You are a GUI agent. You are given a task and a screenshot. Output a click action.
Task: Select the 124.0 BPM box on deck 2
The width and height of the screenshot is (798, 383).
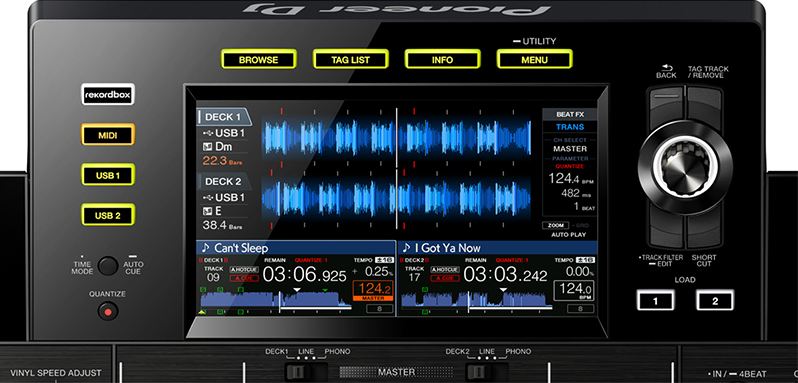[x=574, y=290]
